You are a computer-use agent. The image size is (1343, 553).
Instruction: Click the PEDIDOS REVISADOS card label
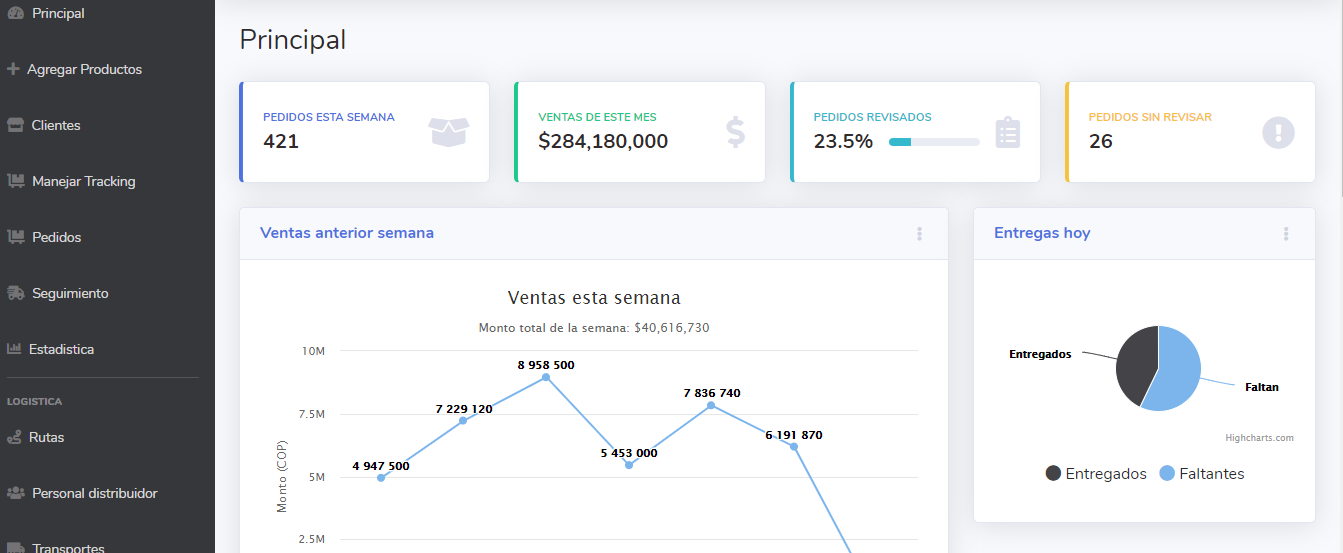872,117
